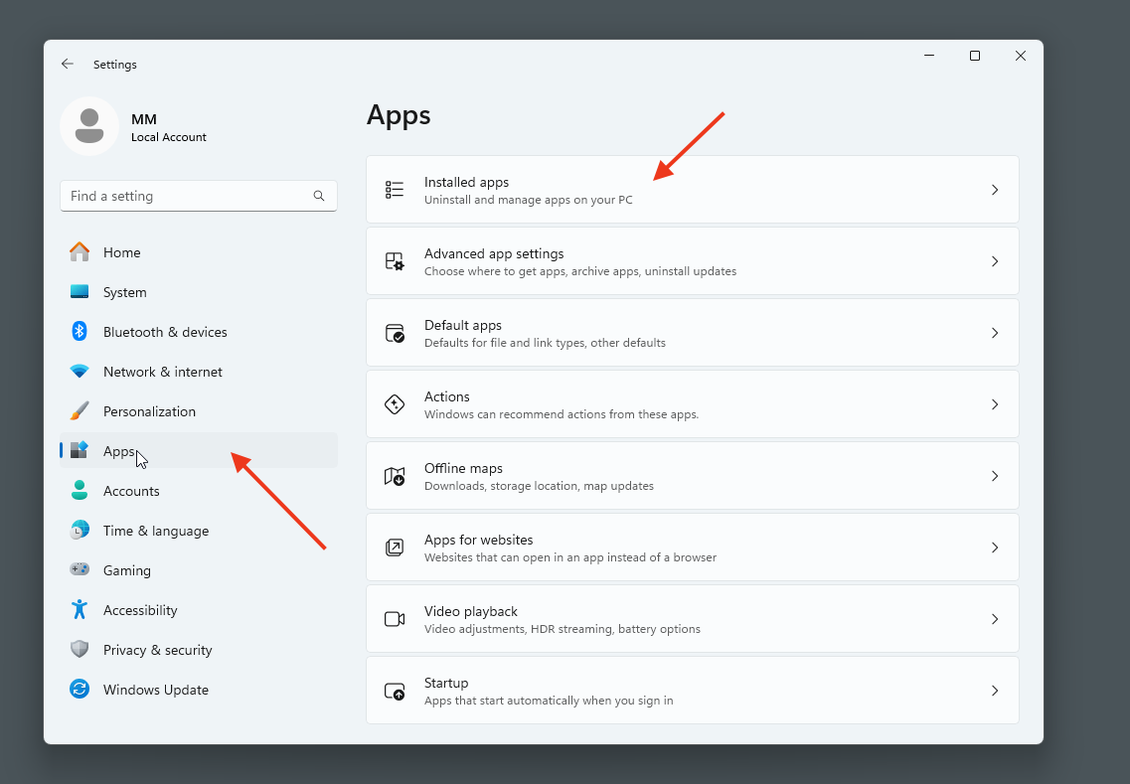This screenshot has height=784, width=1130.
Task: Click the Apps icon in sidebar
Action: tap(79, 450)
